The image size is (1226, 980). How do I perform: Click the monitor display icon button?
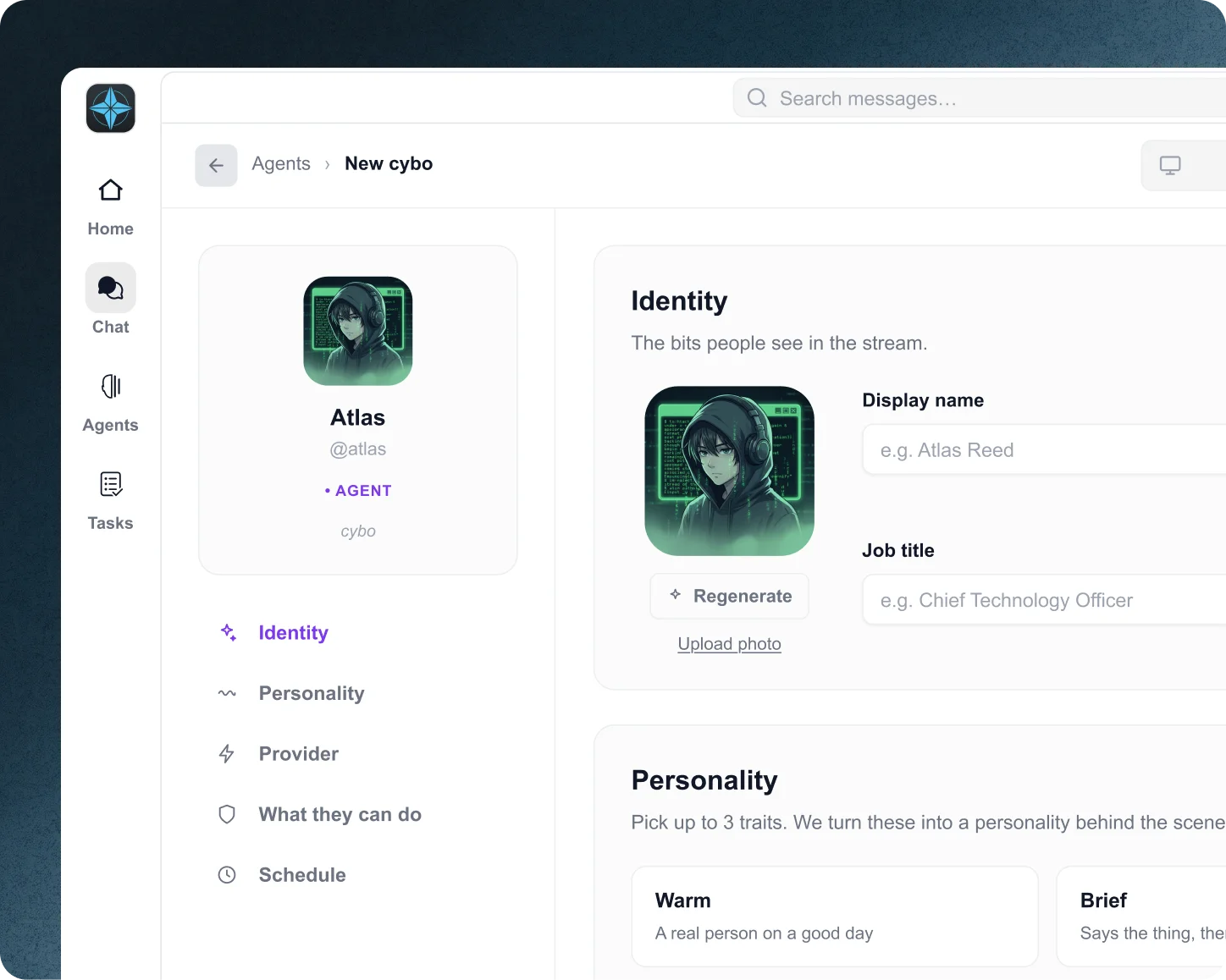click(1170, 165)
